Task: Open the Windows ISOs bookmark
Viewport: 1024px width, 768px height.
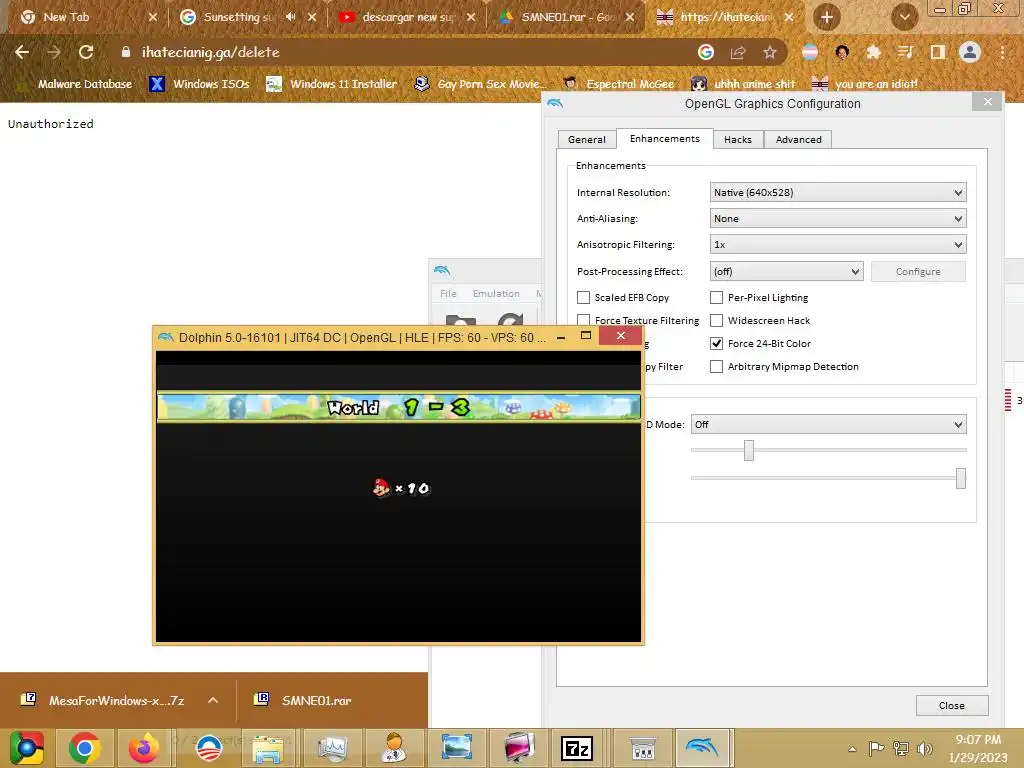Action: (x=200, y=84)
